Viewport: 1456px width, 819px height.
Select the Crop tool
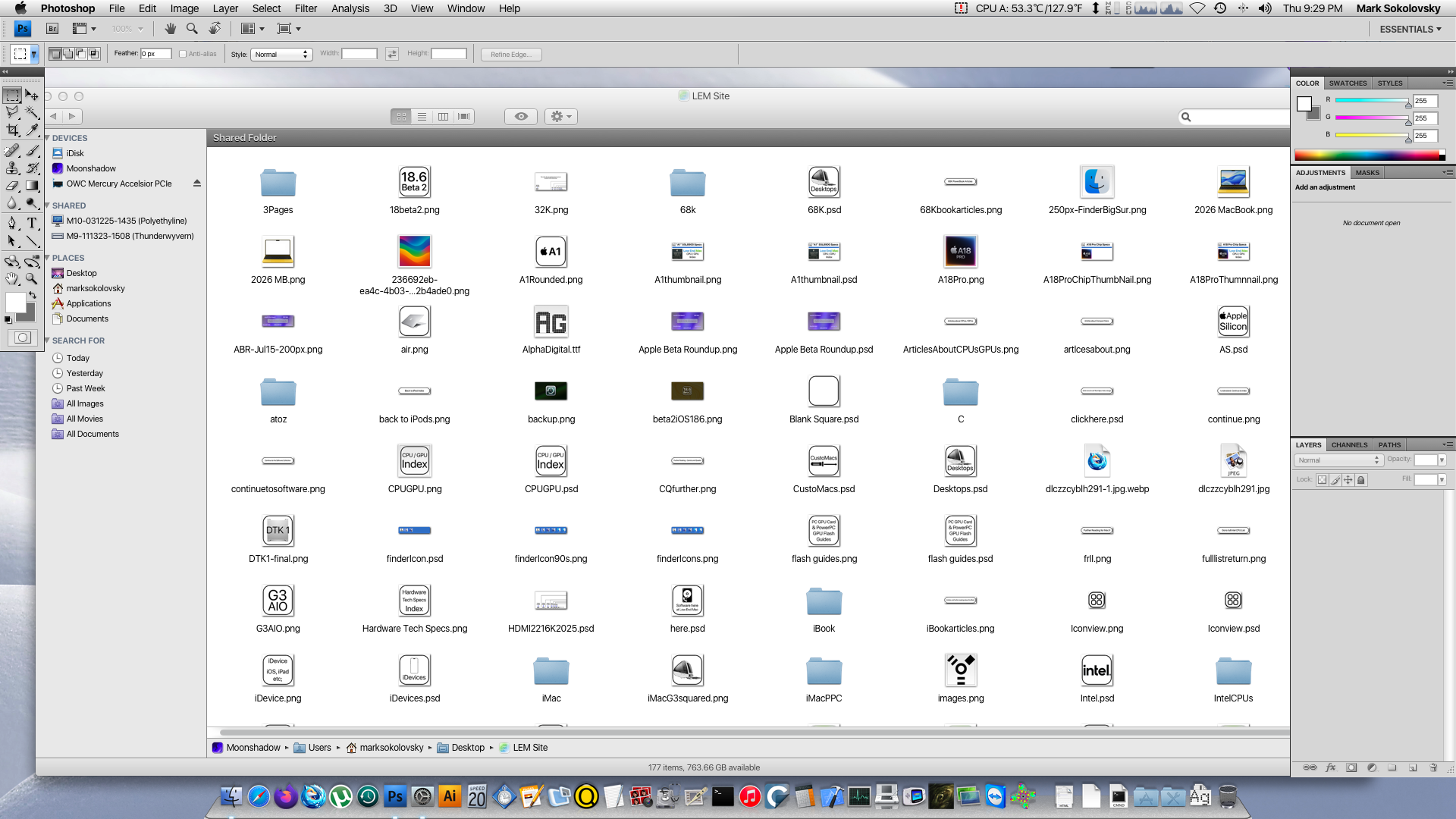[x=12, y=130]
